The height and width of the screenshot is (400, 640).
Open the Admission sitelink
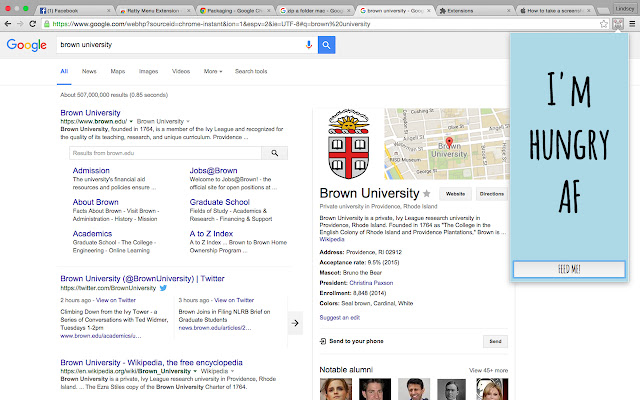(91, 171)
